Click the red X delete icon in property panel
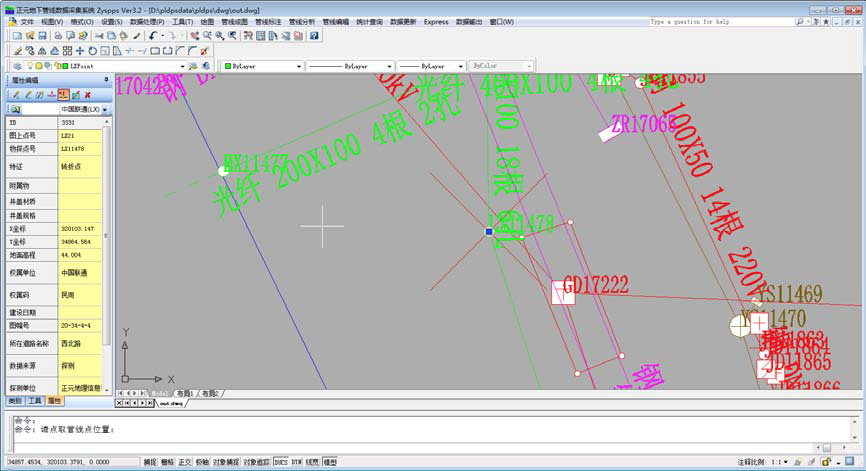The height and width of the screenshot is (471, 866). (x=88, y=94)
